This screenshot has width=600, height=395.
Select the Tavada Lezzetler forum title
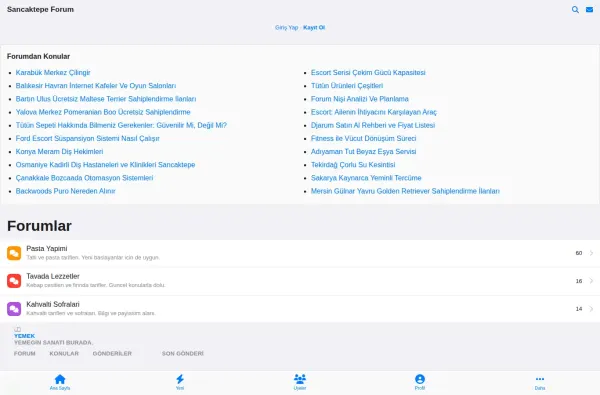(53, 276)
